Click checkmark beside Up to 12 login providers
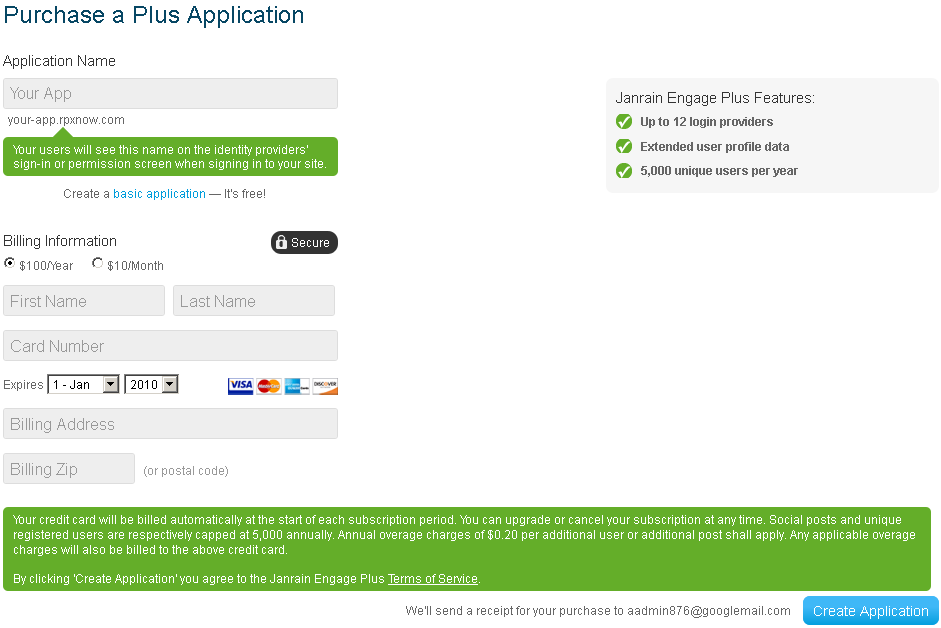941x628 pixels. click(624, 122)
